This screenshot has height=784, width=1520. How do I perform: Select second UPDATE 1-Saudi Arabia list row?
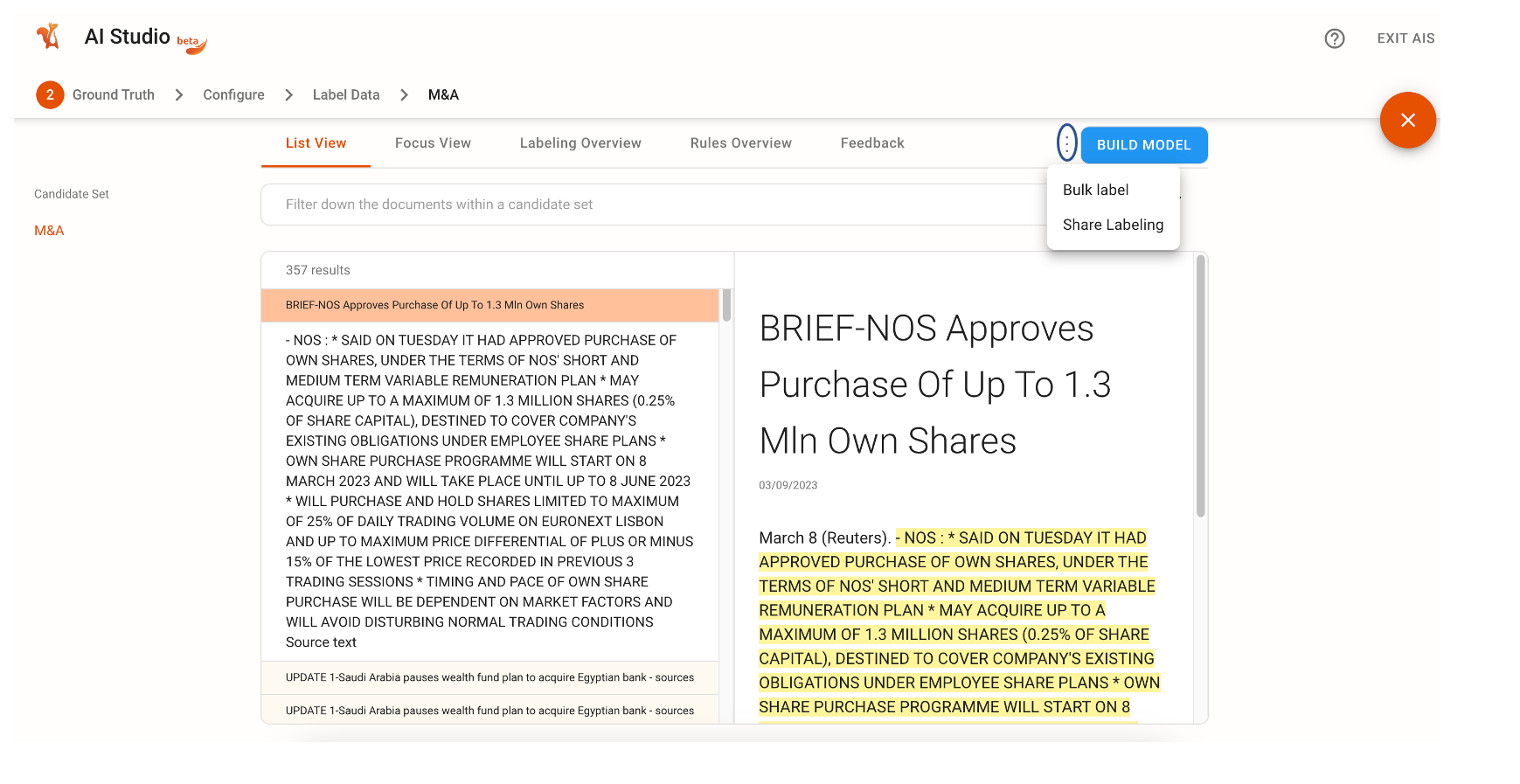click(489, 710)
